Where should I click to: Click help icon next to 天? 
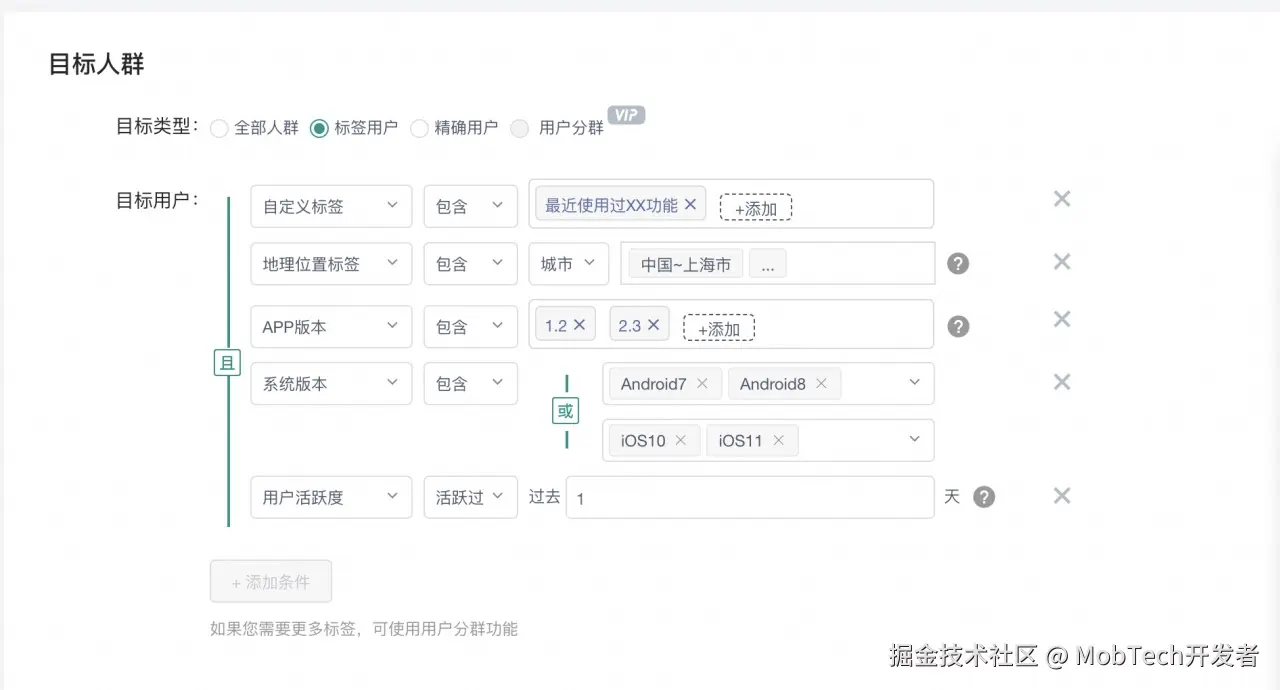pyautogui.click(x=984, y=497)
